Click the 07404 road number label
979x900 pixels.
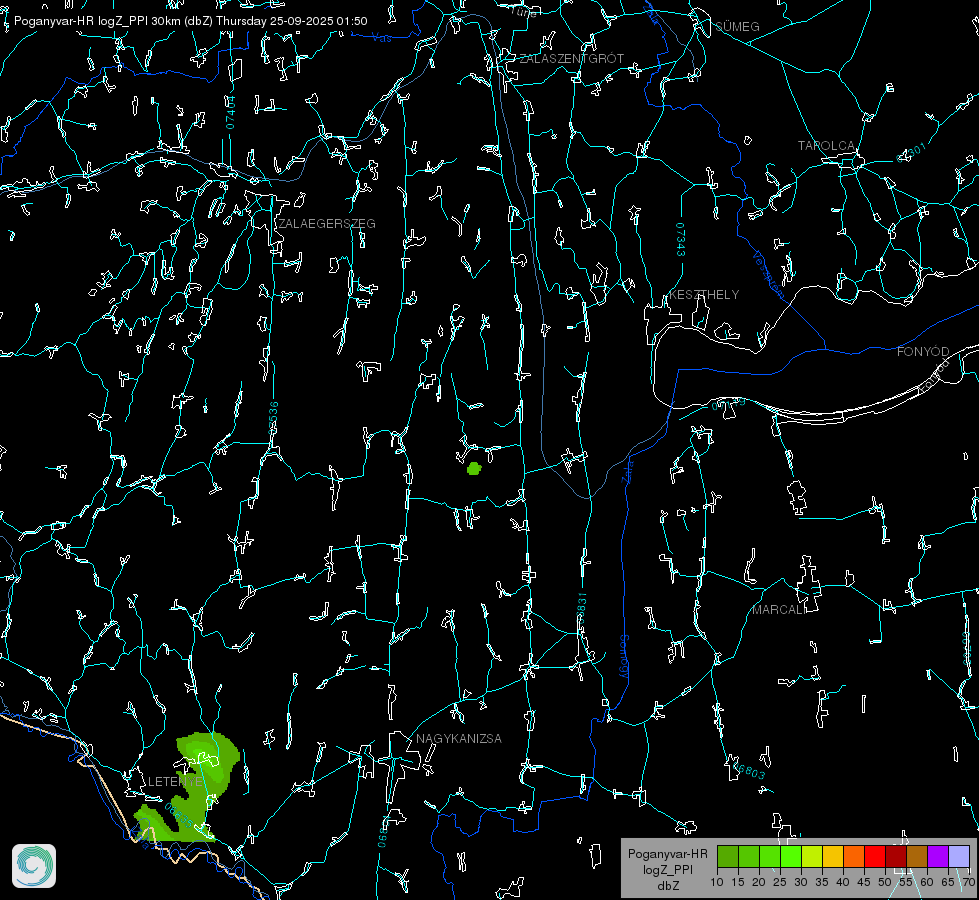click(230, 113)
